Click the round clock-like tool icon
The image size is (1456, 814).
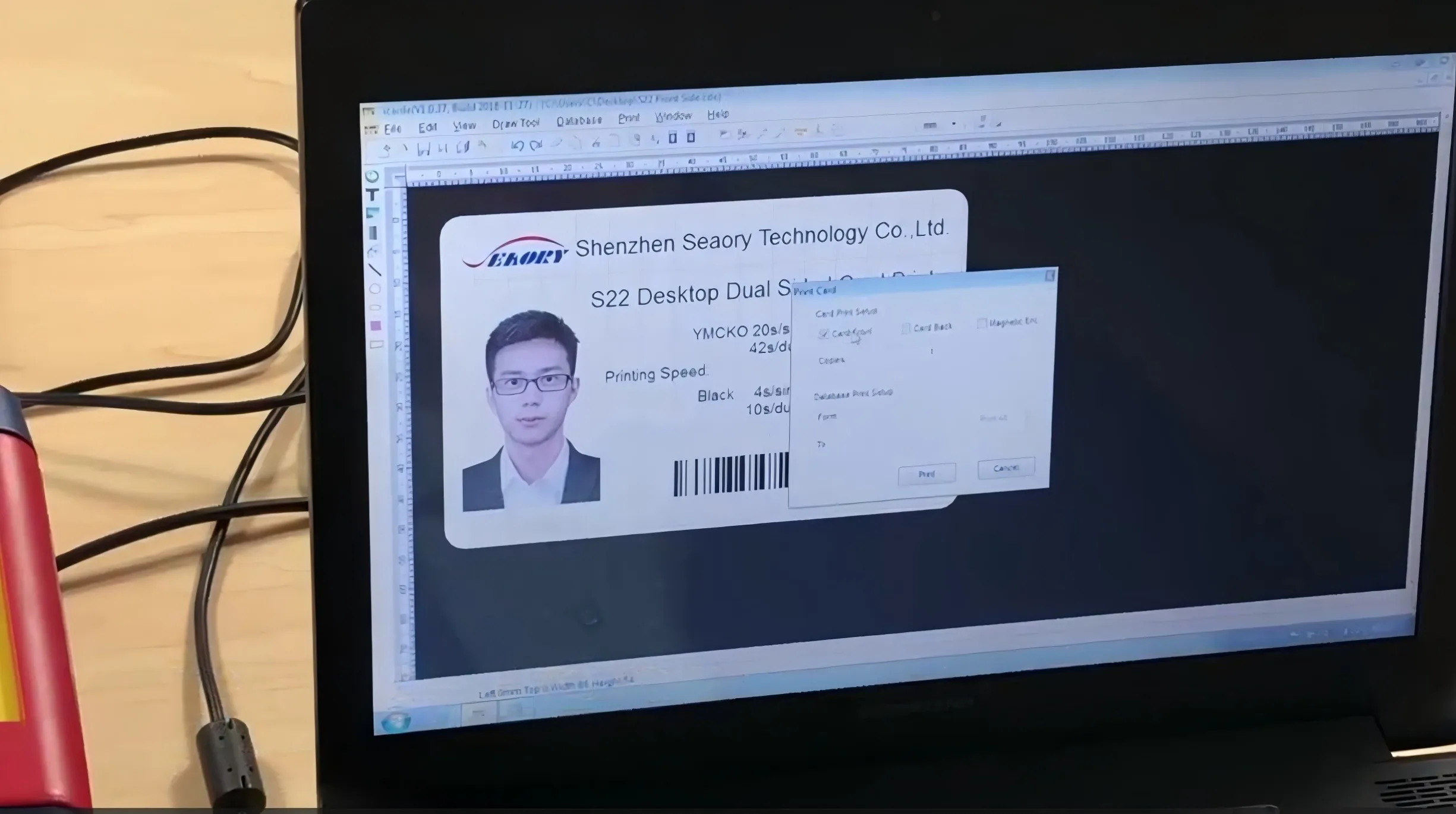click(x=372, y=176)
